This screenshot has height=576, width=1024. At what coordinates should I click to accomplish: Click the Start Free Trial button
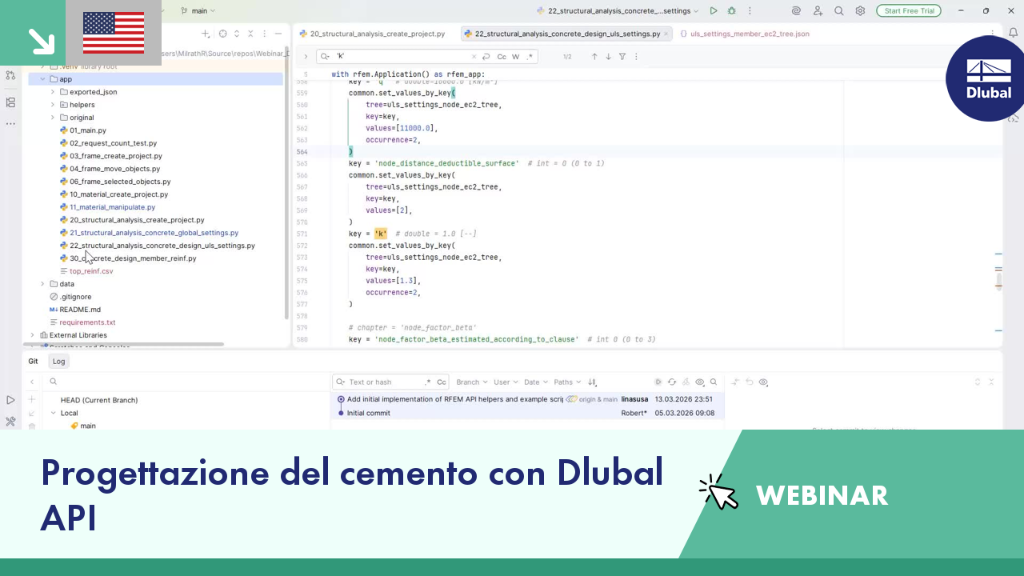908,10
